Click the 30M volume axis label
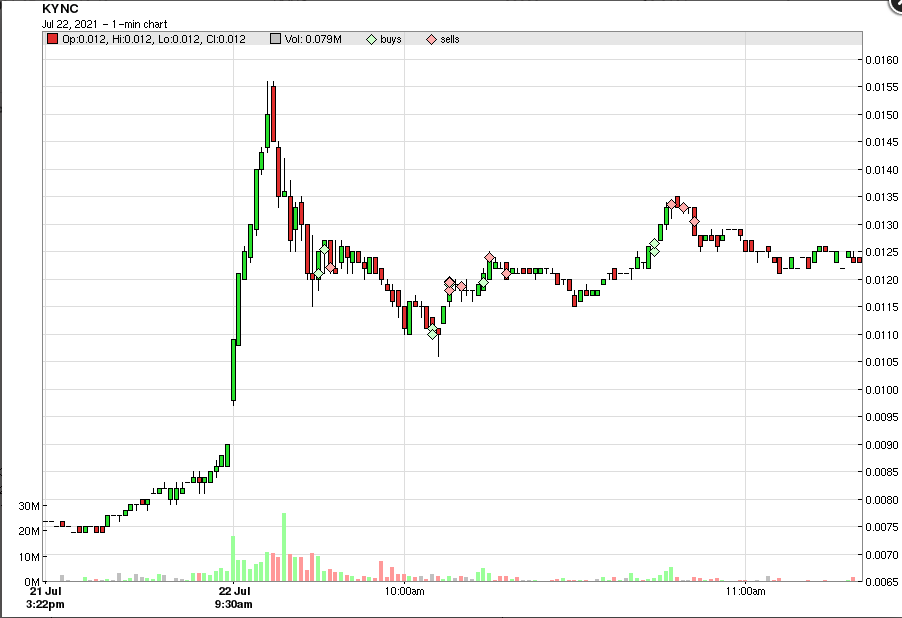 click(x=29, y=506)
